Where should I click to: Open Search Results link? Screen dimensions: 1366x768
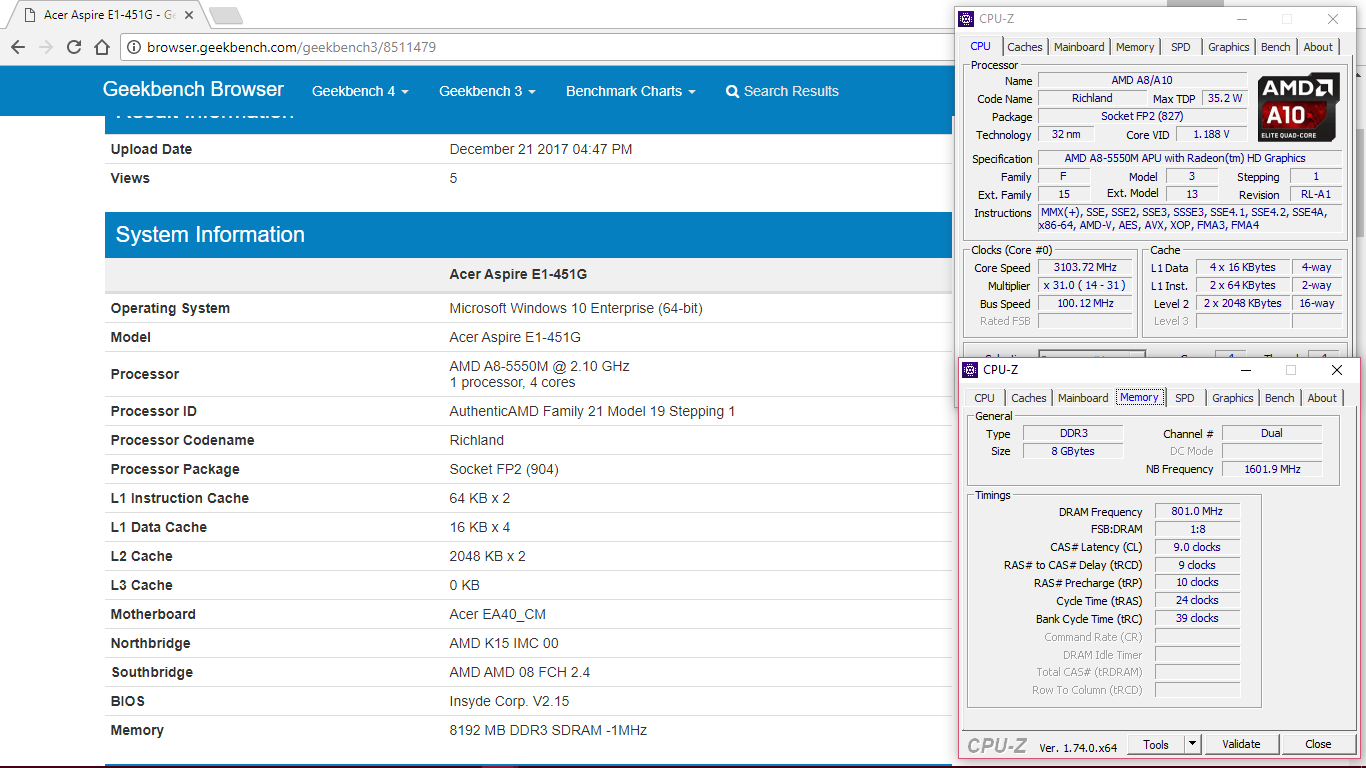(782, 91)
